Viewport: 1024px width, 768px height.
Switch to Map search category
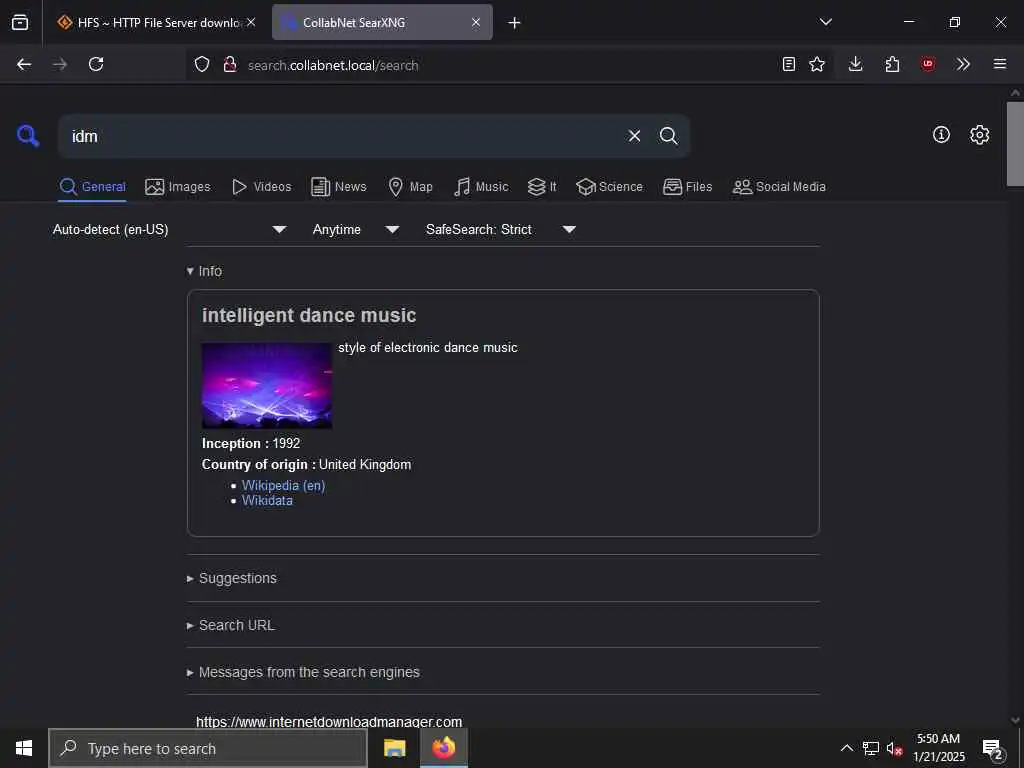tap(410, 187)
